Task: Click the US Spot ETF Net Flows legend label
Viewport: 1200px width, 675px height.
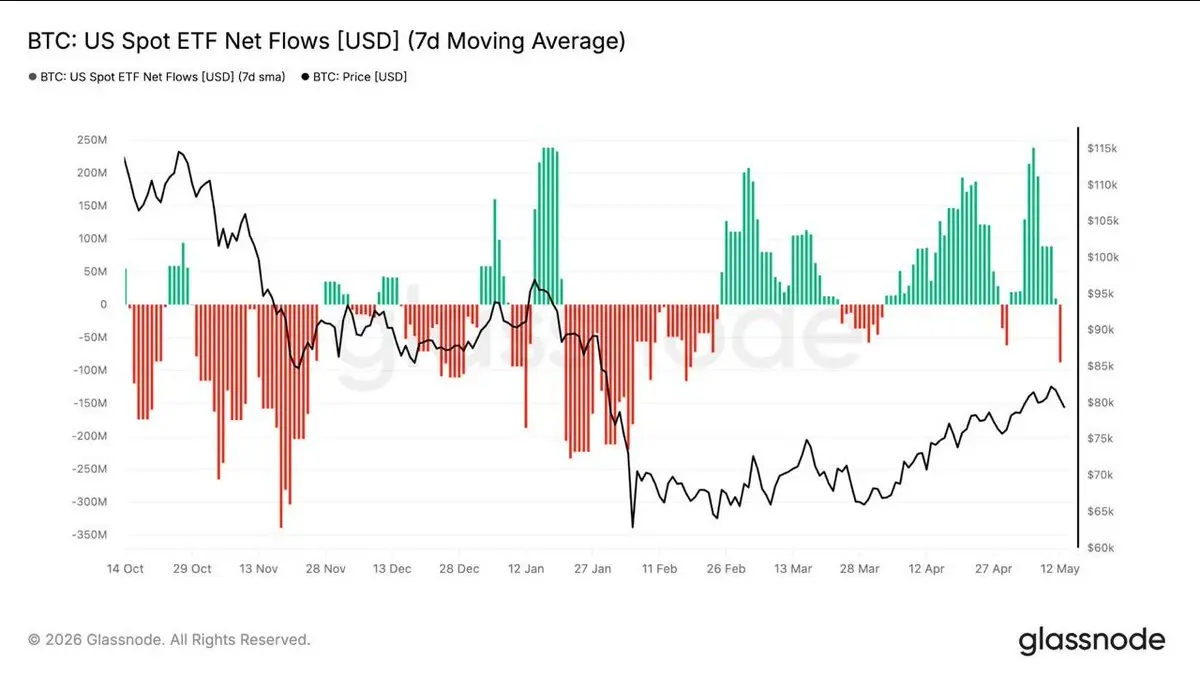Action: (163, 77)
